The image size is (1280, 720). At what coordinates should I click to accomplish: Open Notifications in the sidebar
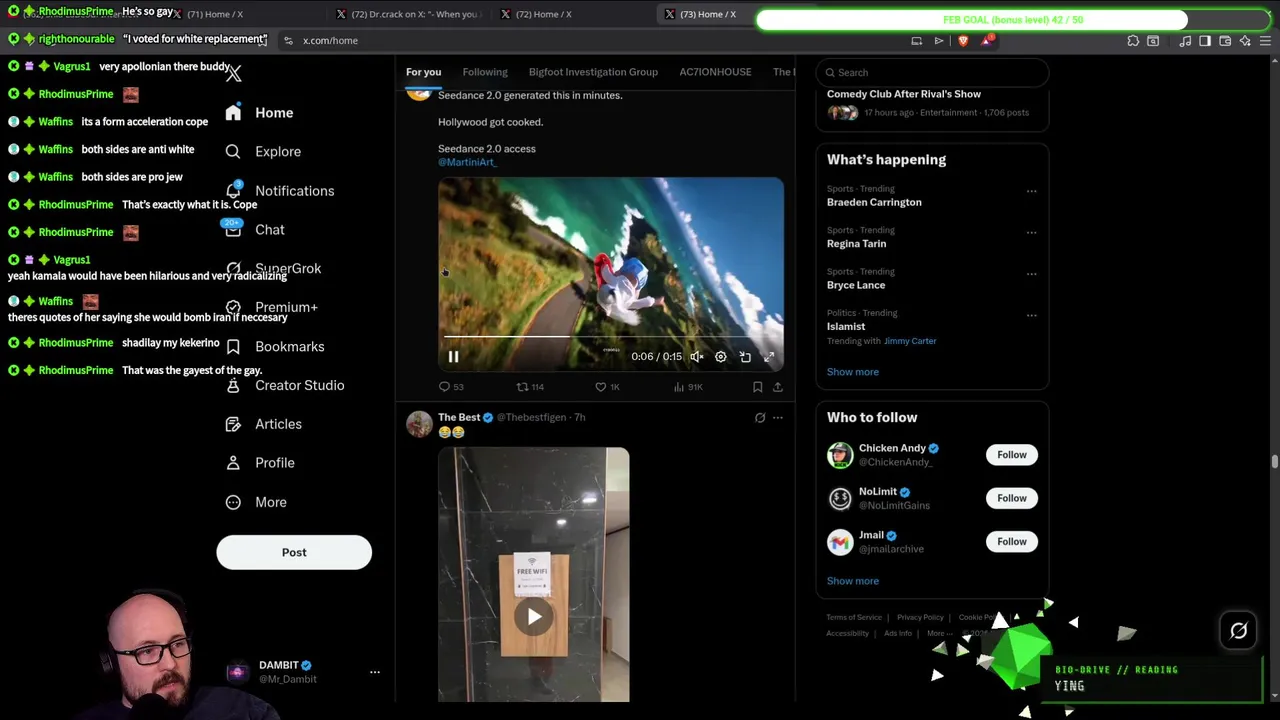[x=280, y=191]
